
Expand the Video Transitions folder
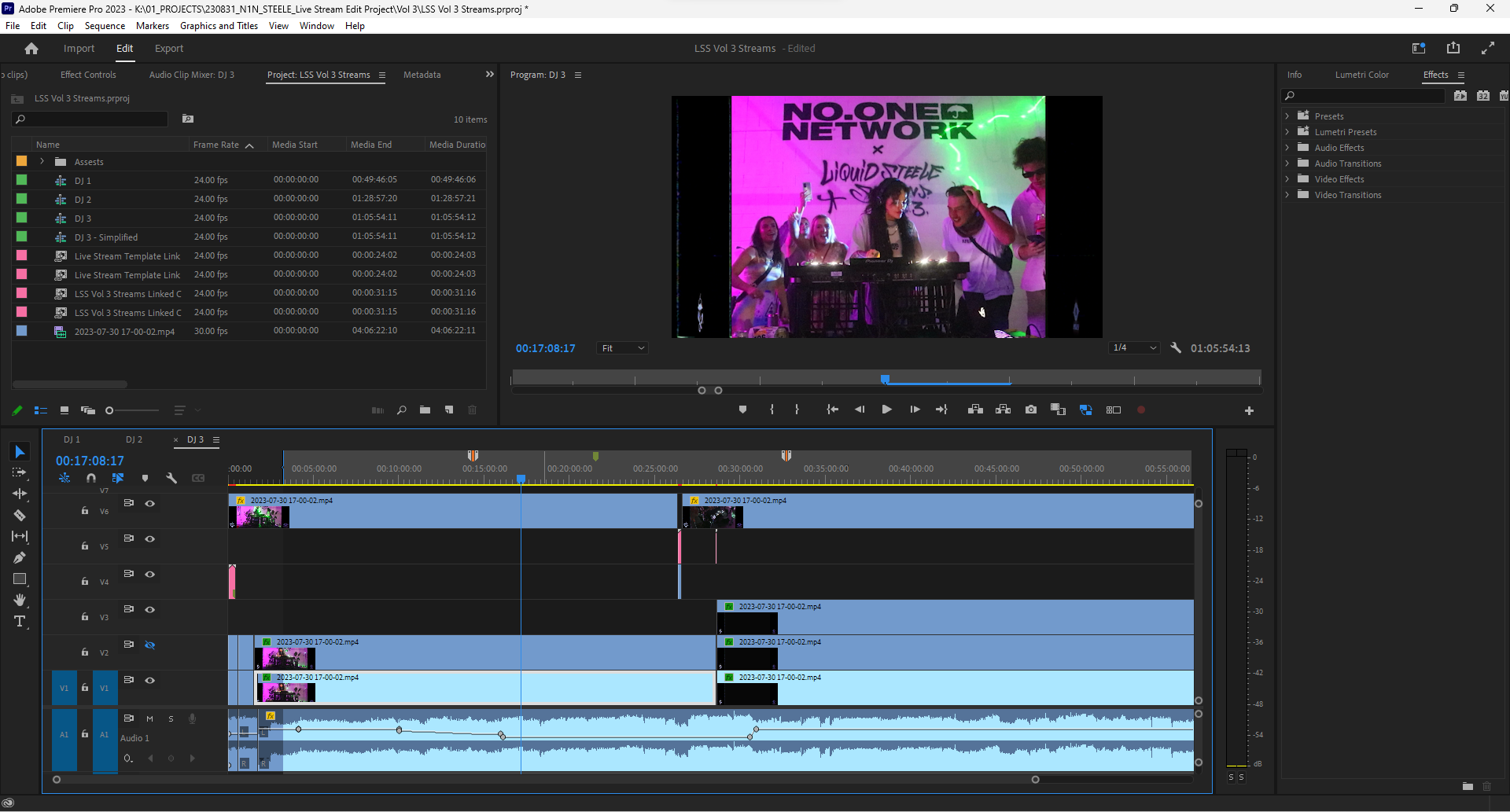pyautogui.click(x=1287, y=194)
